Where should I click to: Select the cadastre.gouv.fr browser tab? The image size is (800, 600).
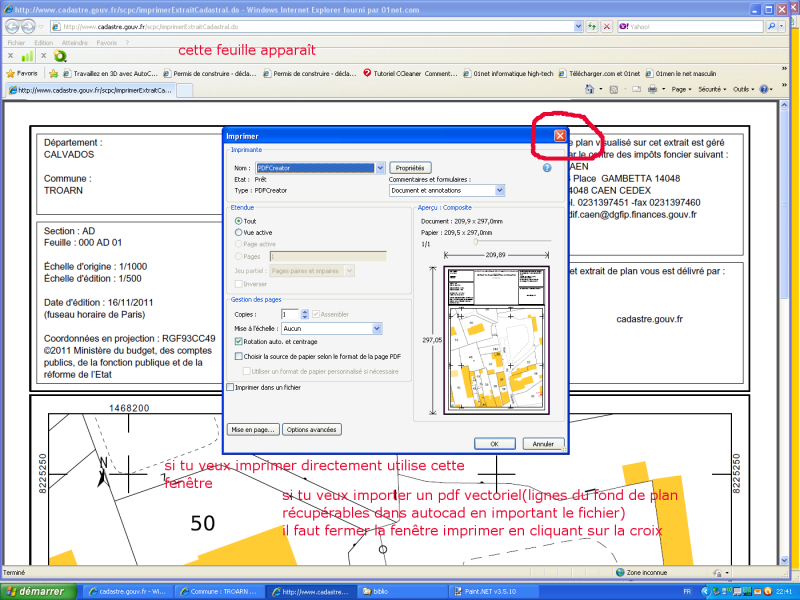point(91,90)
